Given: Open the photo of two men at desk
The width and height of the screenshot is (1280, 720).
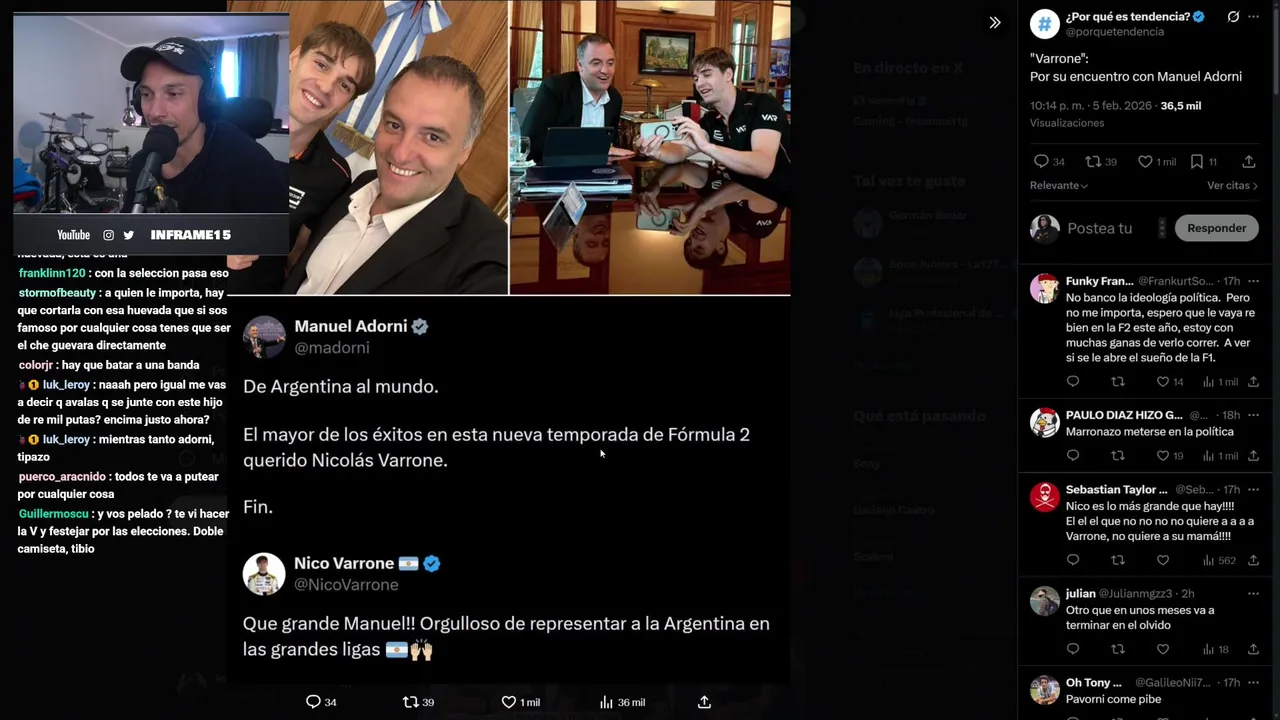Looking at the screenshot, I should tap(650, 147).
